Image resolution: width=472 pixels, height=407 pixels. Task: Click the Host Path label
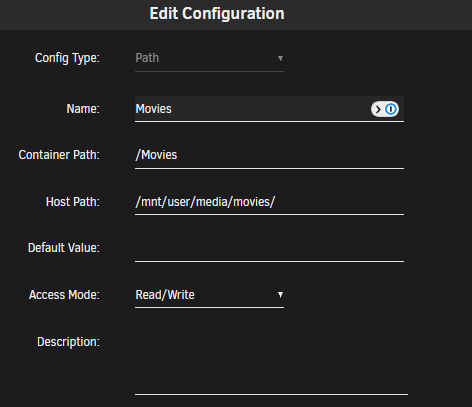click(x=73, y=202)
